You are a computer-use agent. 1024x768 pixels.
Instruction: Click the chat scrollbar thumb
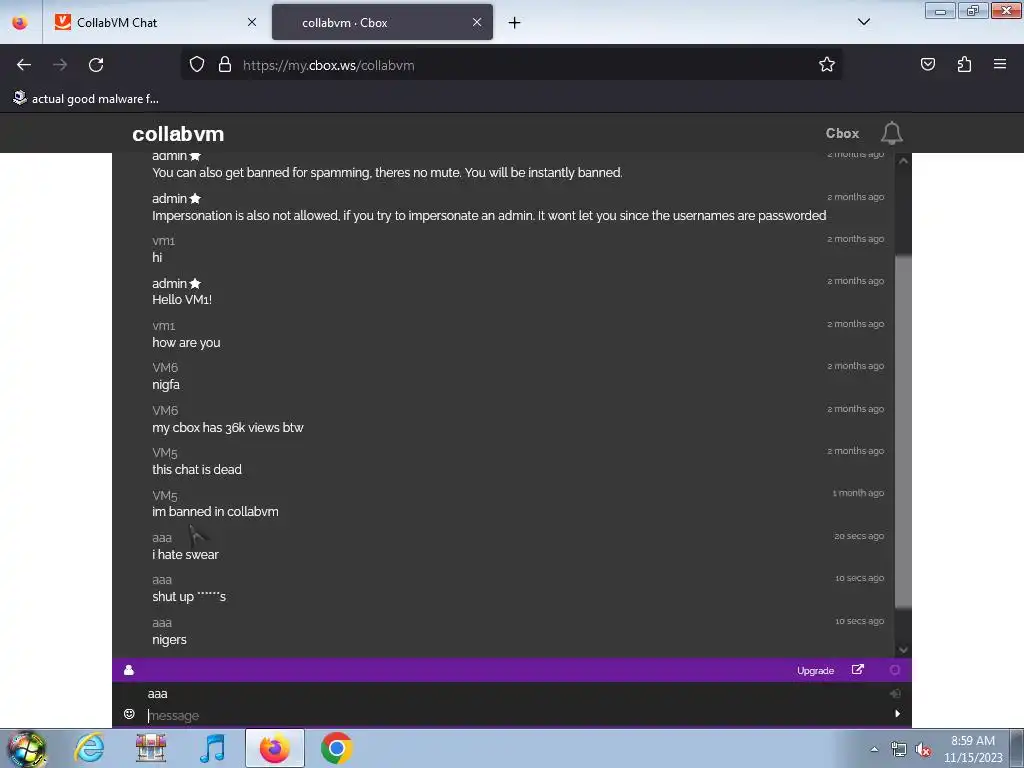903,431
